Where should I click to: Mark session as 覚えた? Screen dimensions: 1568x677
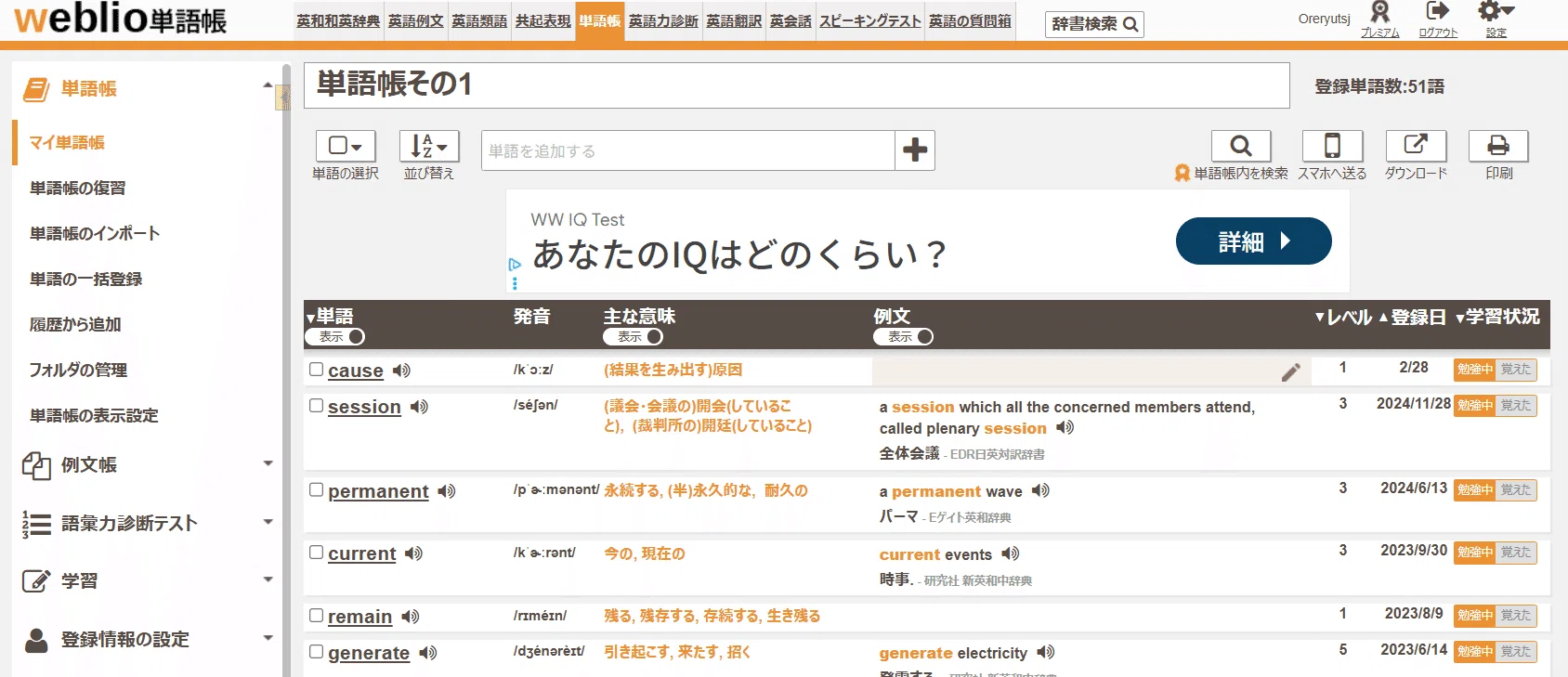pyautogui.click(x=1516, y=406)
